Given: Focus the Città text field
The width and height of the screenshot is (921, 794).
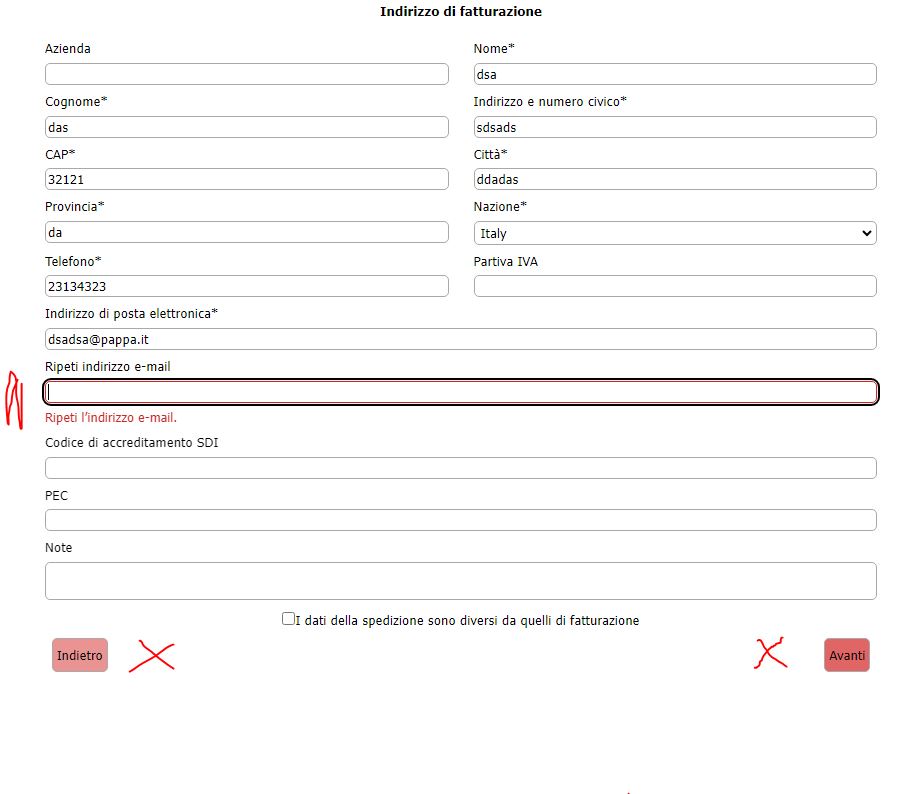Looking at the screenshot, I should pyautogui.click(x=675, y=179).
